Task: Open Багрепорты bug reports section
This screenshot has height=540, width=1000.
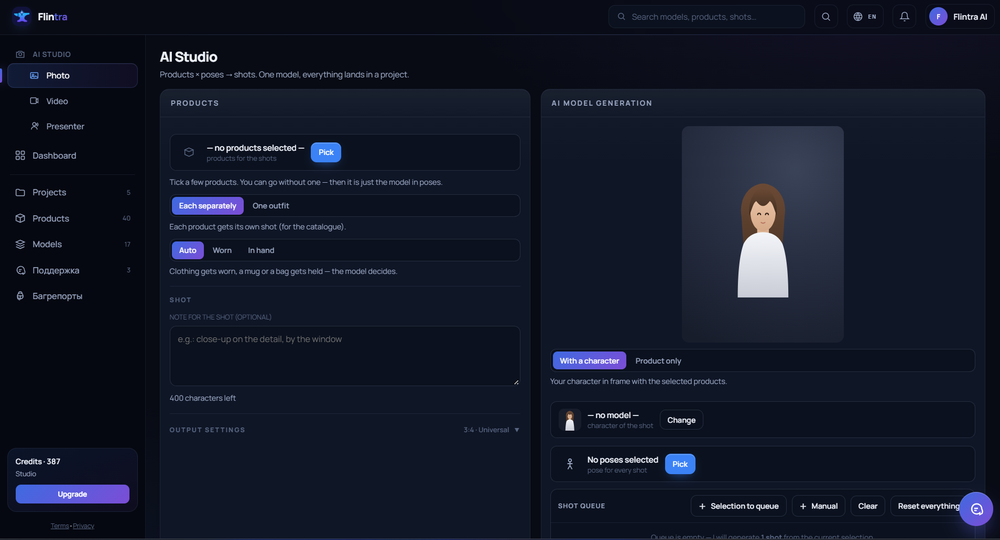Action: pyautogui.click(x=73, y=296)
